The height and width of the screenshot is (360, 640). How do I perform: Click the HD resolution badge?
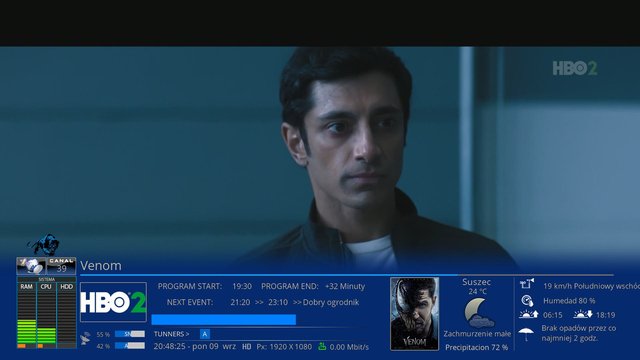point(247,347)
